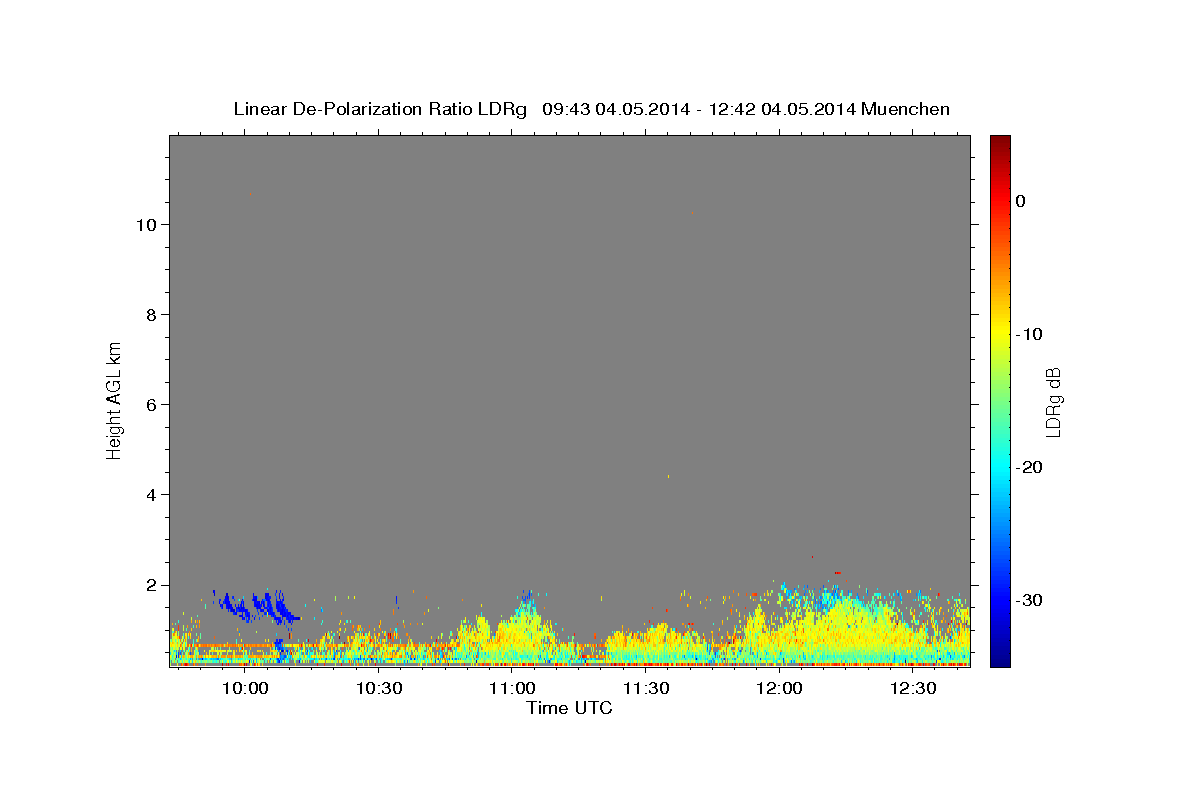Click the height tick label 6
This screenshot has width=1200, height=800.
tap(151, 405)
